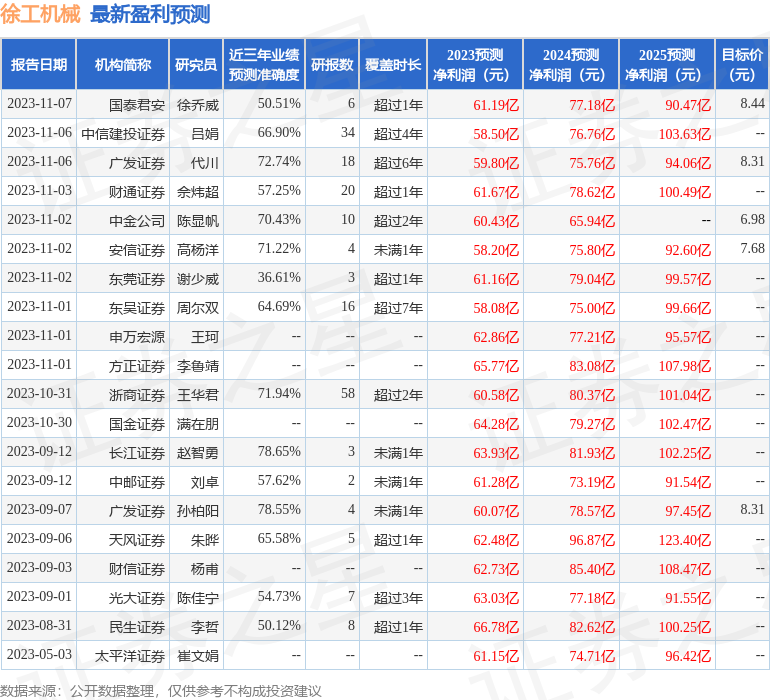Select researcher 代川

[205, 163]
